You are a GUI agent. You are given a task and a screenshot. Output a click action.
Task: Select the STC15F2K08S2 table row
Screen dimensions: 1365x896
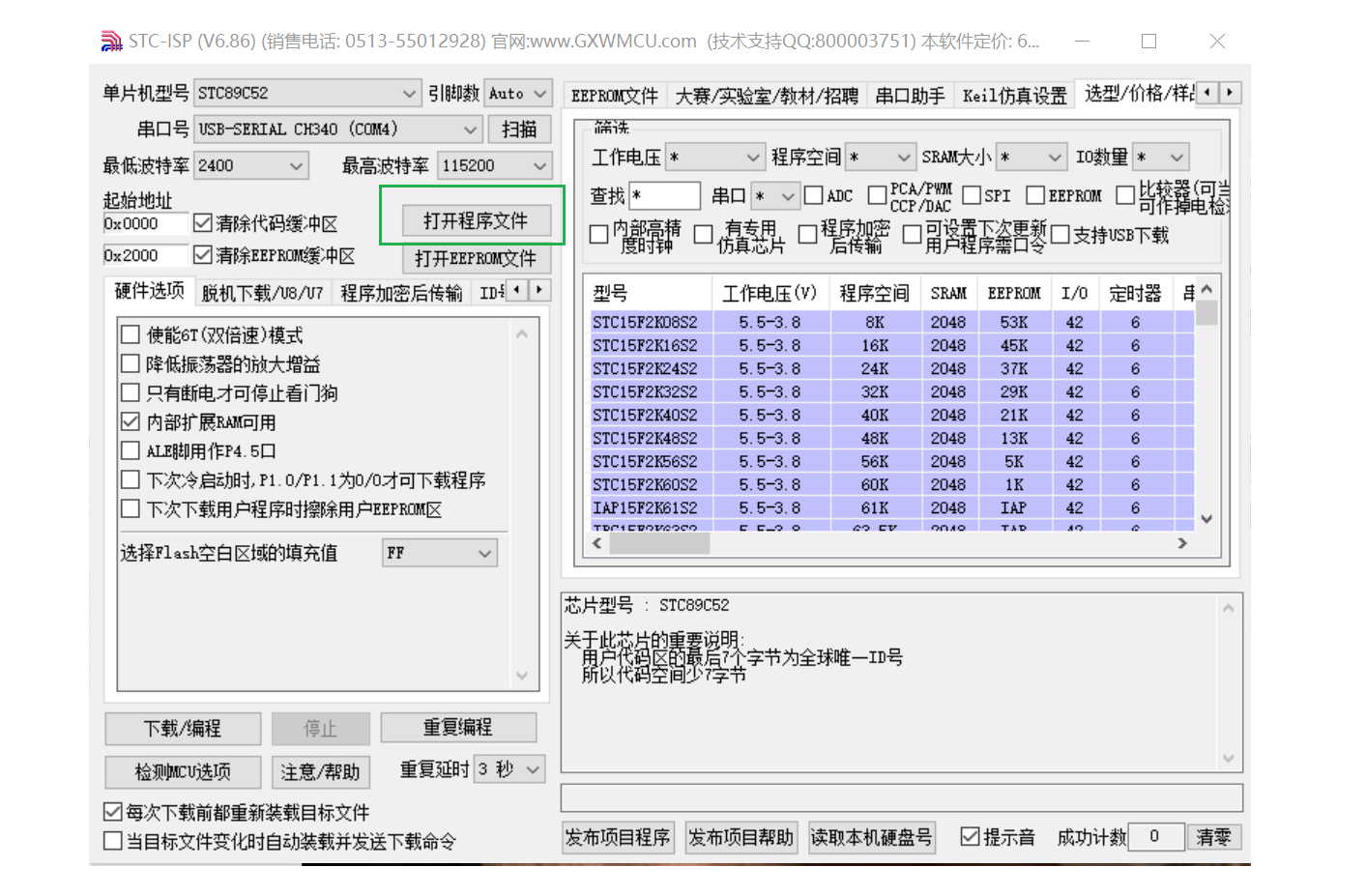(892, 322)
